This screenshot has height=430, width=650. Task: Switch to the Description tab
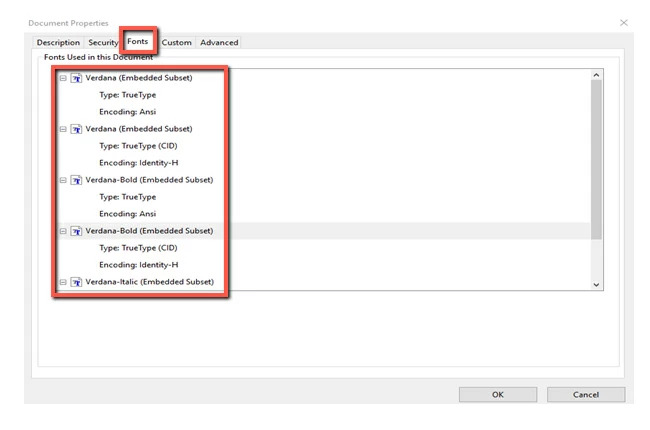coord(58,43)
